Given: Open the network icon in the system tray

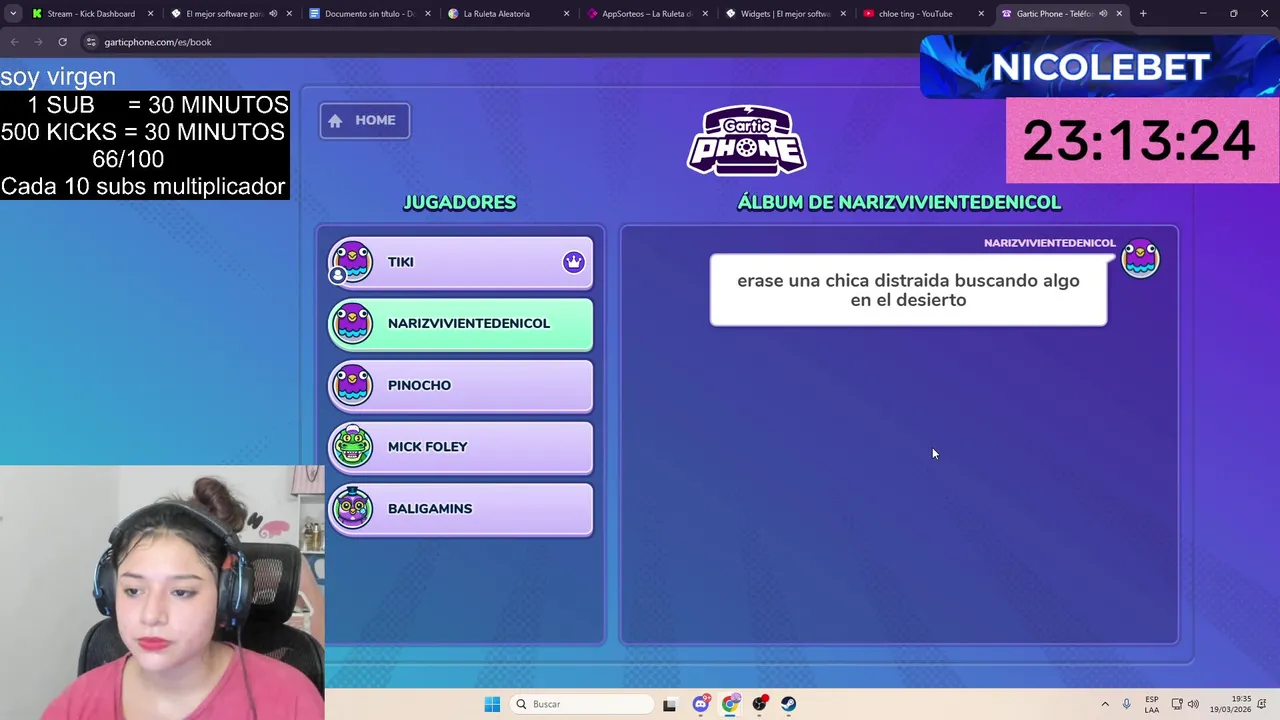Looking at the screenshot, I should (1177, 704).
